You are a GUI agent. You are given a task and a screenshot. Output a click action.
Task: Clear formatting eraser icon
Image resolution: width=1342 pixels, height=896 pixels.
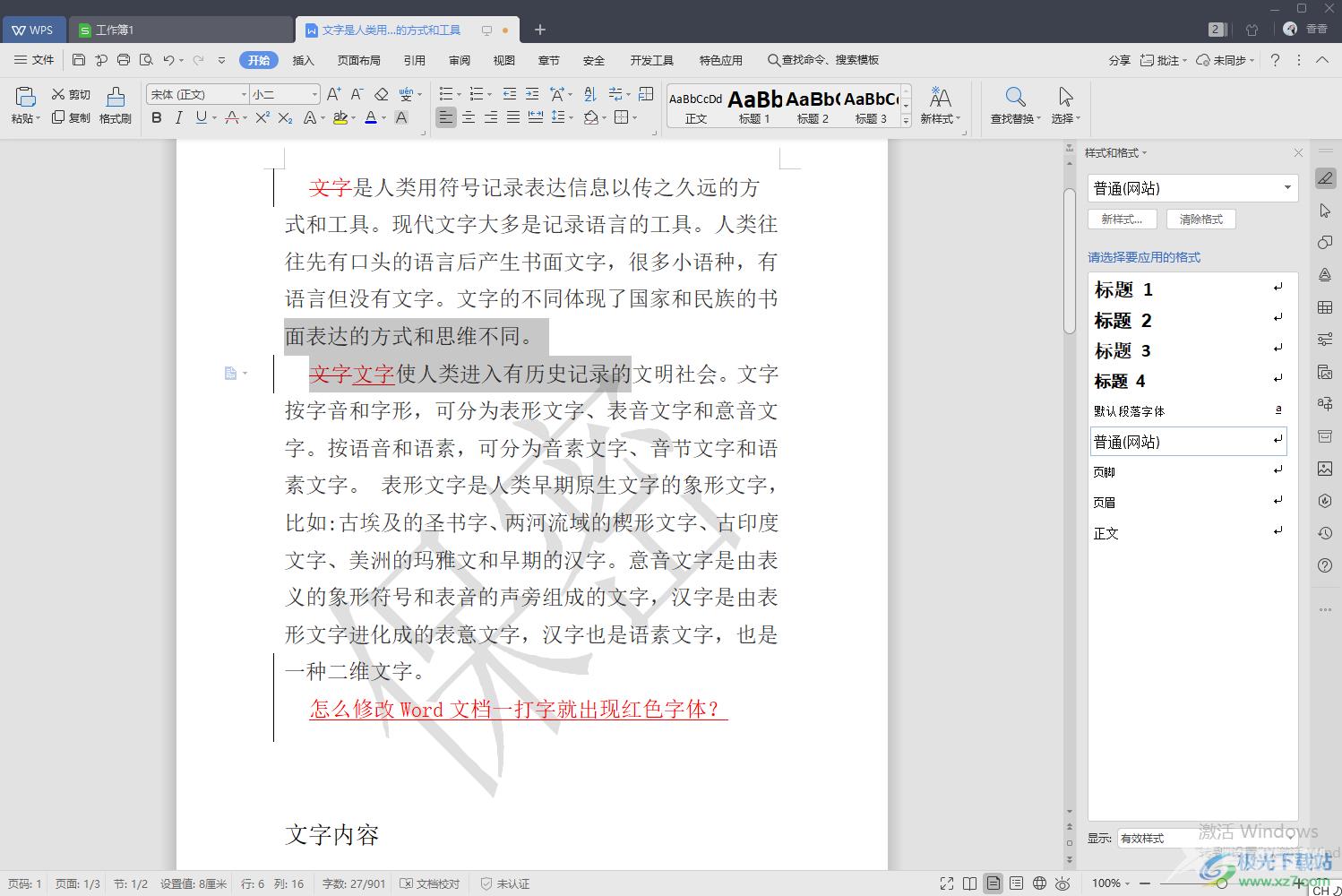(381, 94)
